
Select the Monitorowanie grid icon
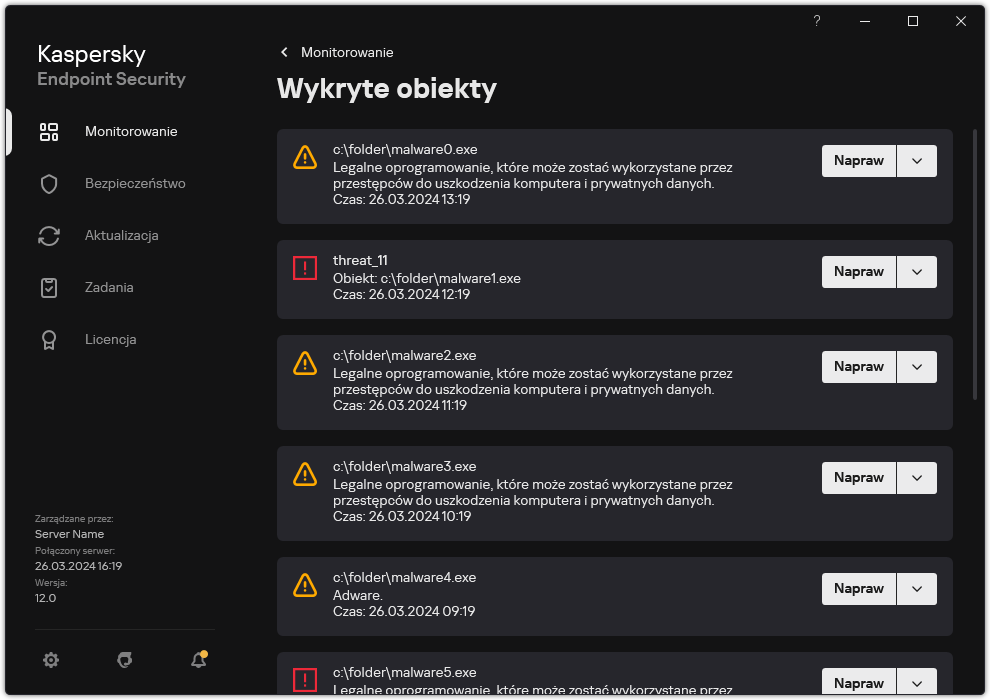point(49,131)
